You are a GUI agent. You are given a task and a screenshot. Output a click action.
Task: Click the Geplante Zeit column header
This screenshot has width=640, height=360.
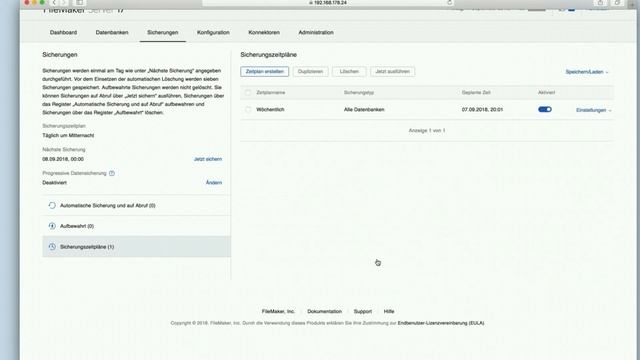coord(476,93)
